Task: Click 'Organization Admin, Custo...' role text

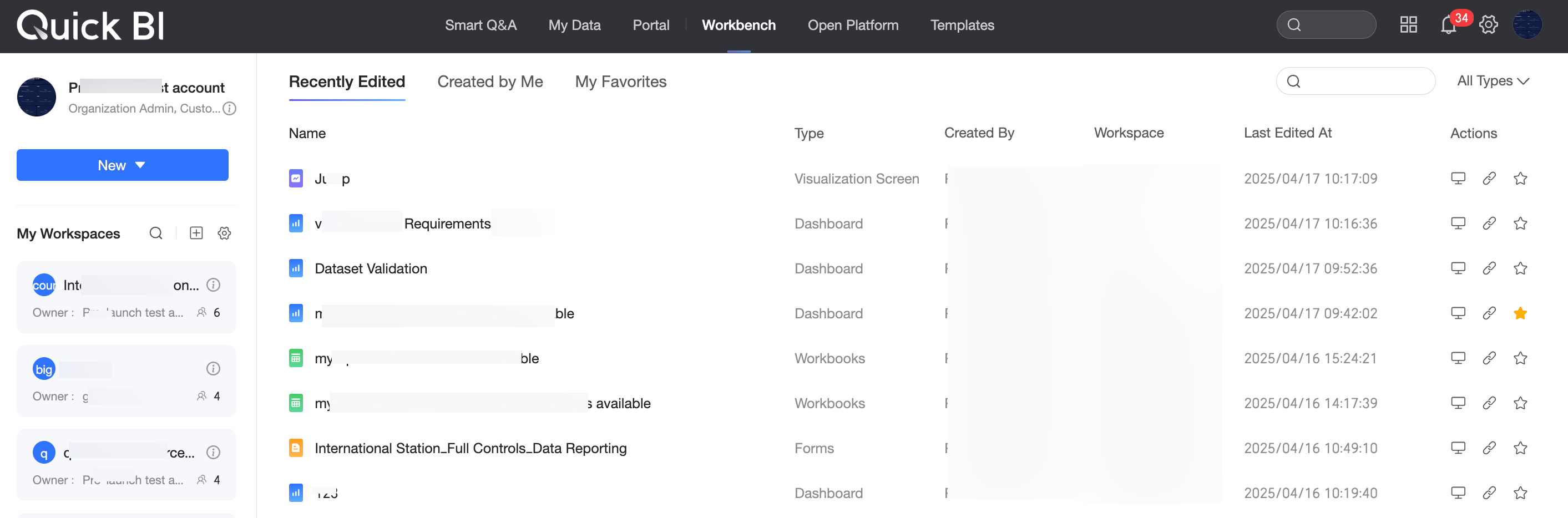Action: click(x=144, y=108)
